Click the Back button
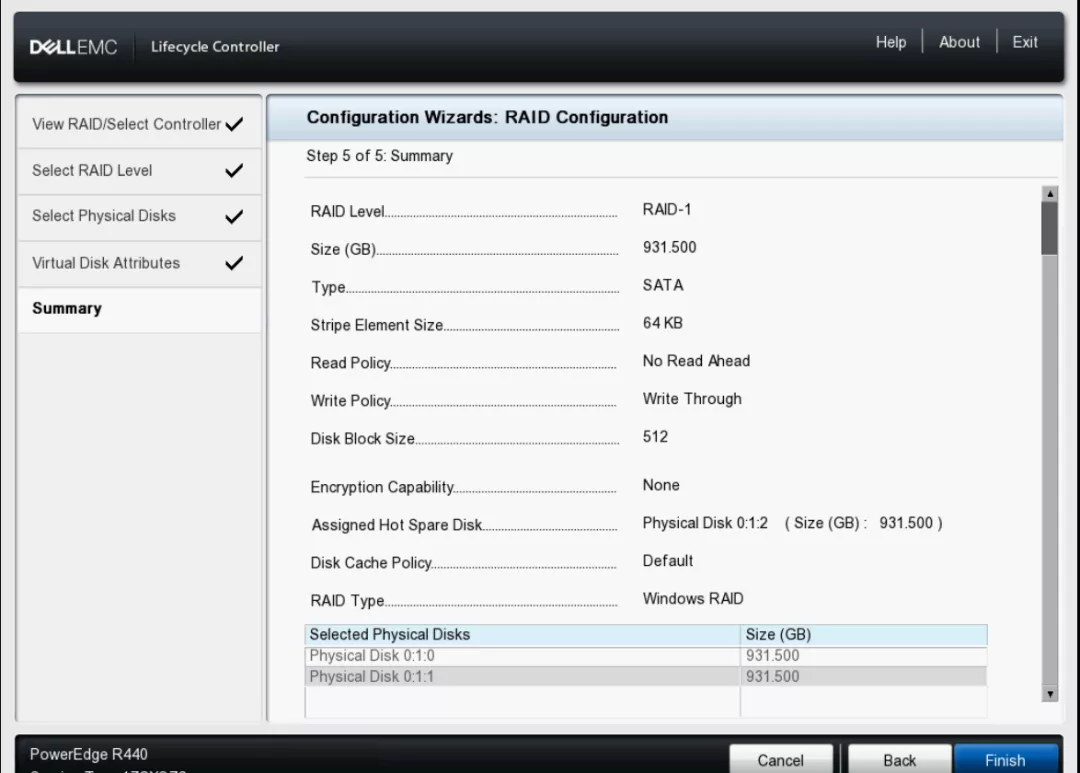This screenshot has height=773, width=1080. click(899, 760)
